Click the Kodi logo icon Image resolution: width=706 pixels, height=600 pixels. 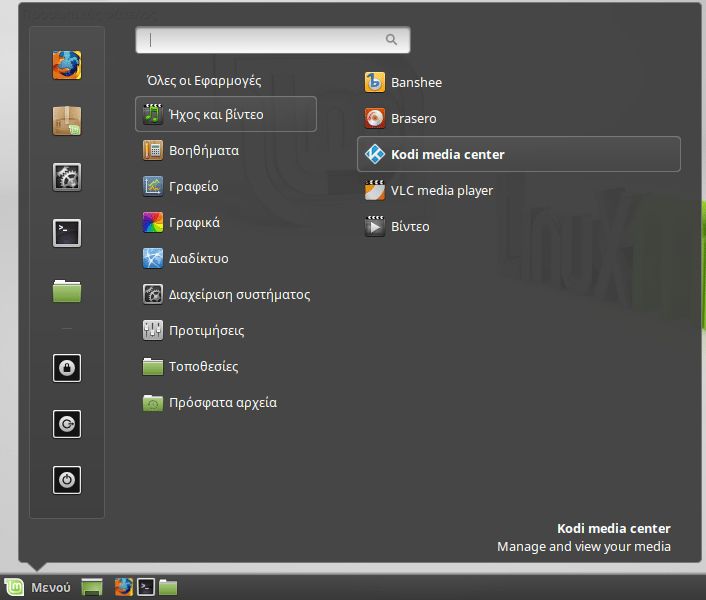pyautogui.click(x=375, y=154)
